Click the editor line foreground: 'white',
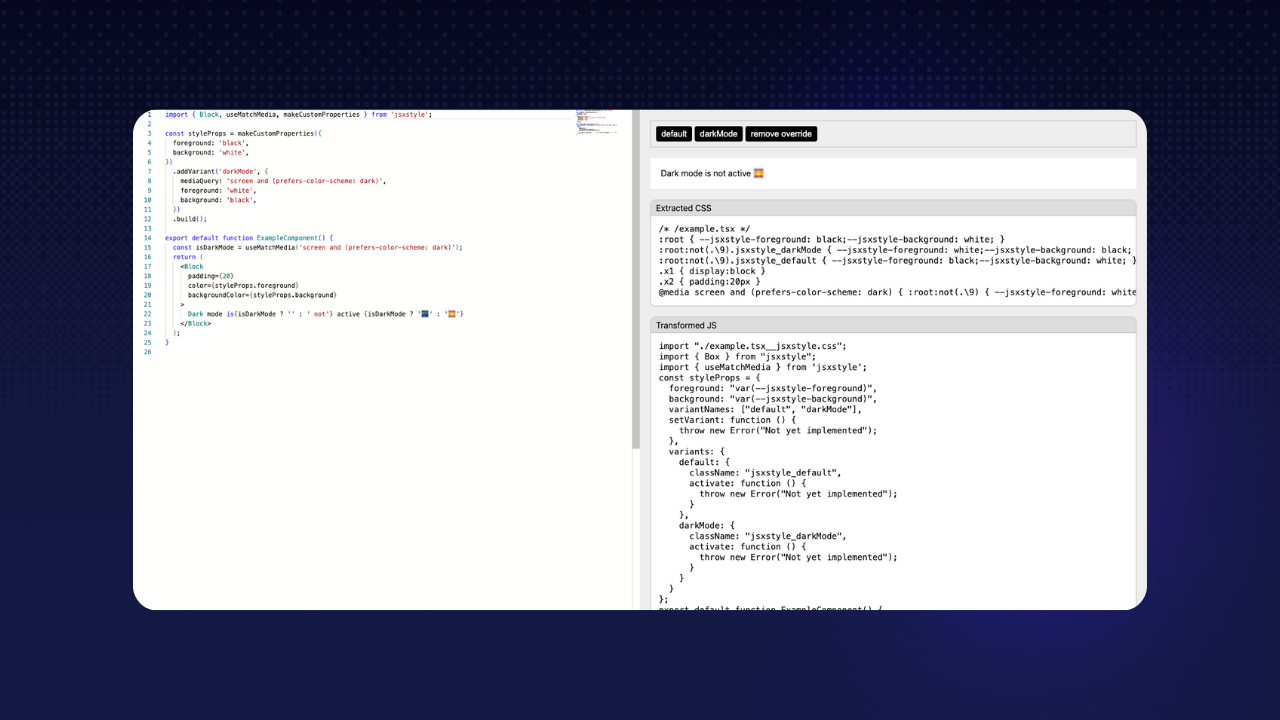The height and width of the screenshot is (720, 1280). (x=218, y=190)
